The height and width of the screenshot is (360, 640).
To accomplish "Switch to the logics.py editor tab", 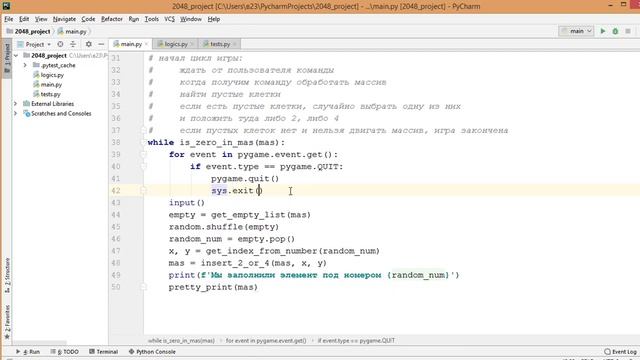I will coord(176,44).
